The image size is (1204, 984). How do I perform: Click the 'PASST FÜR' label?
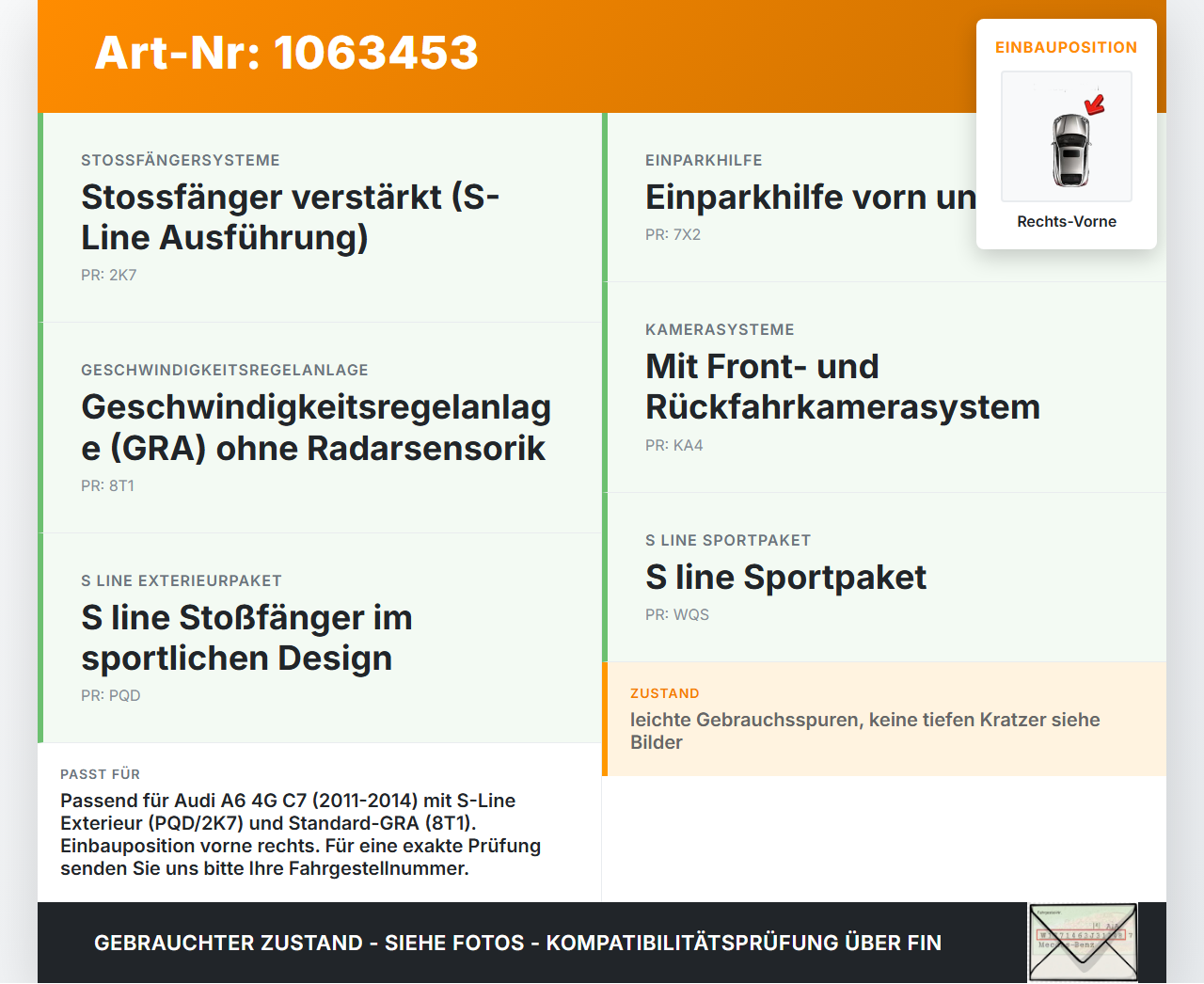point(101,774)
